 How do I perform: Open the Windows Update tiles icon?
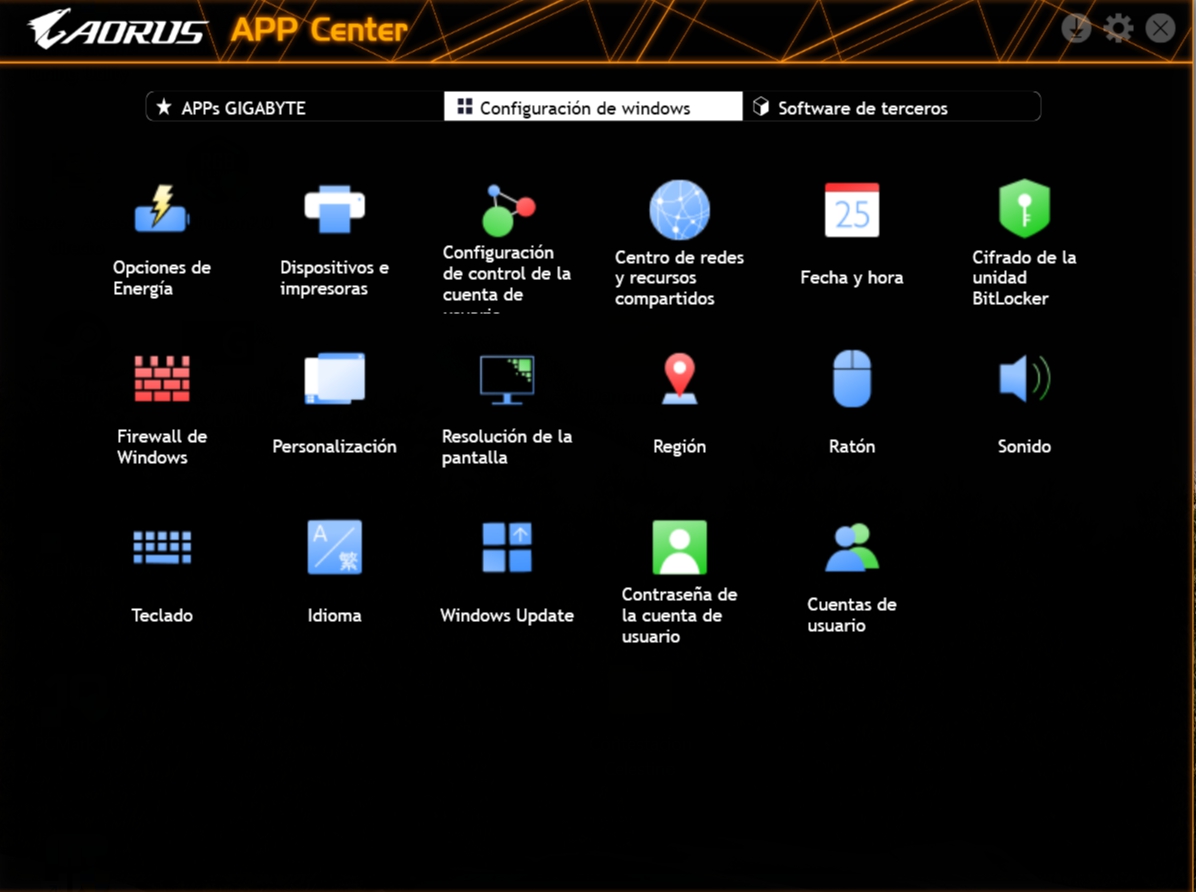pos(507,547)
